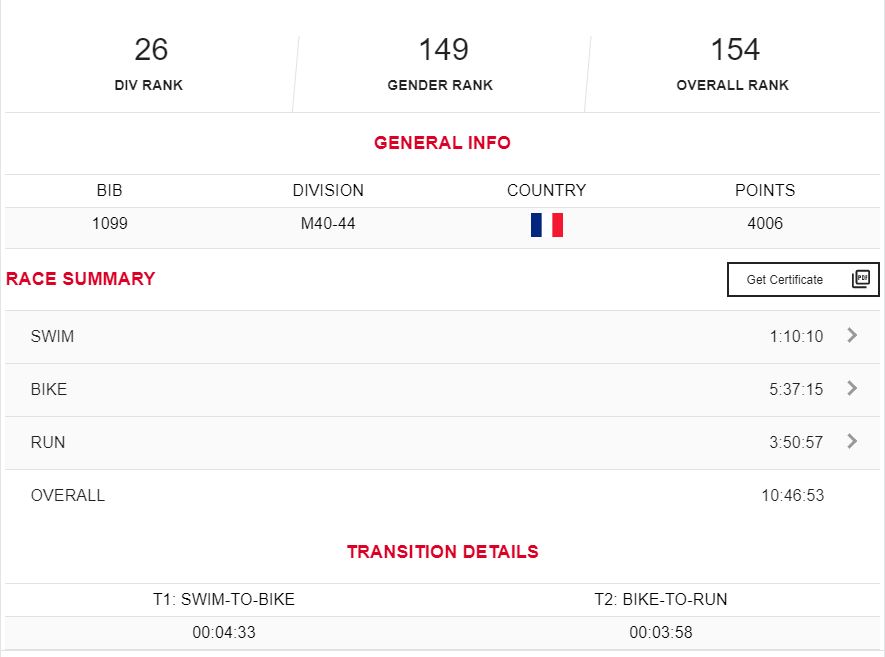Click the bib number 1099
Viewport: 885px width, 657px height.
(x=109, y=224)
